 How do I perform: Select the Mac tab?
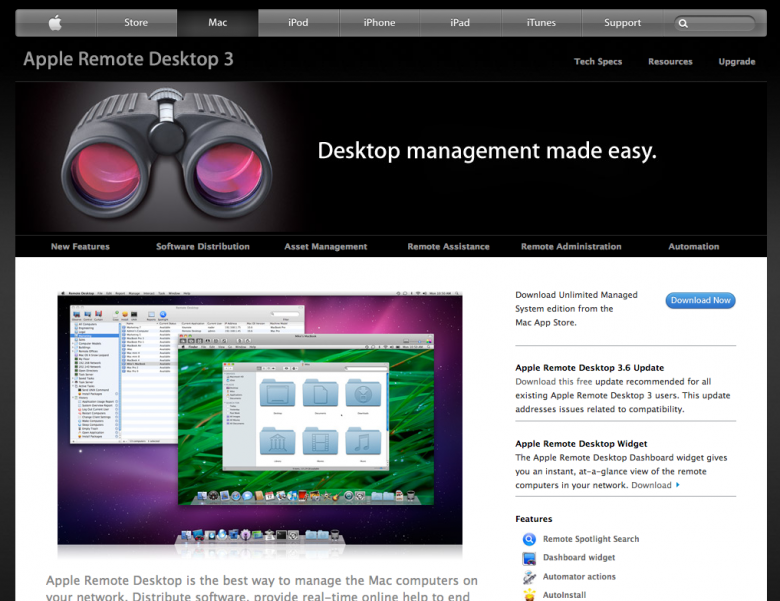217,23
